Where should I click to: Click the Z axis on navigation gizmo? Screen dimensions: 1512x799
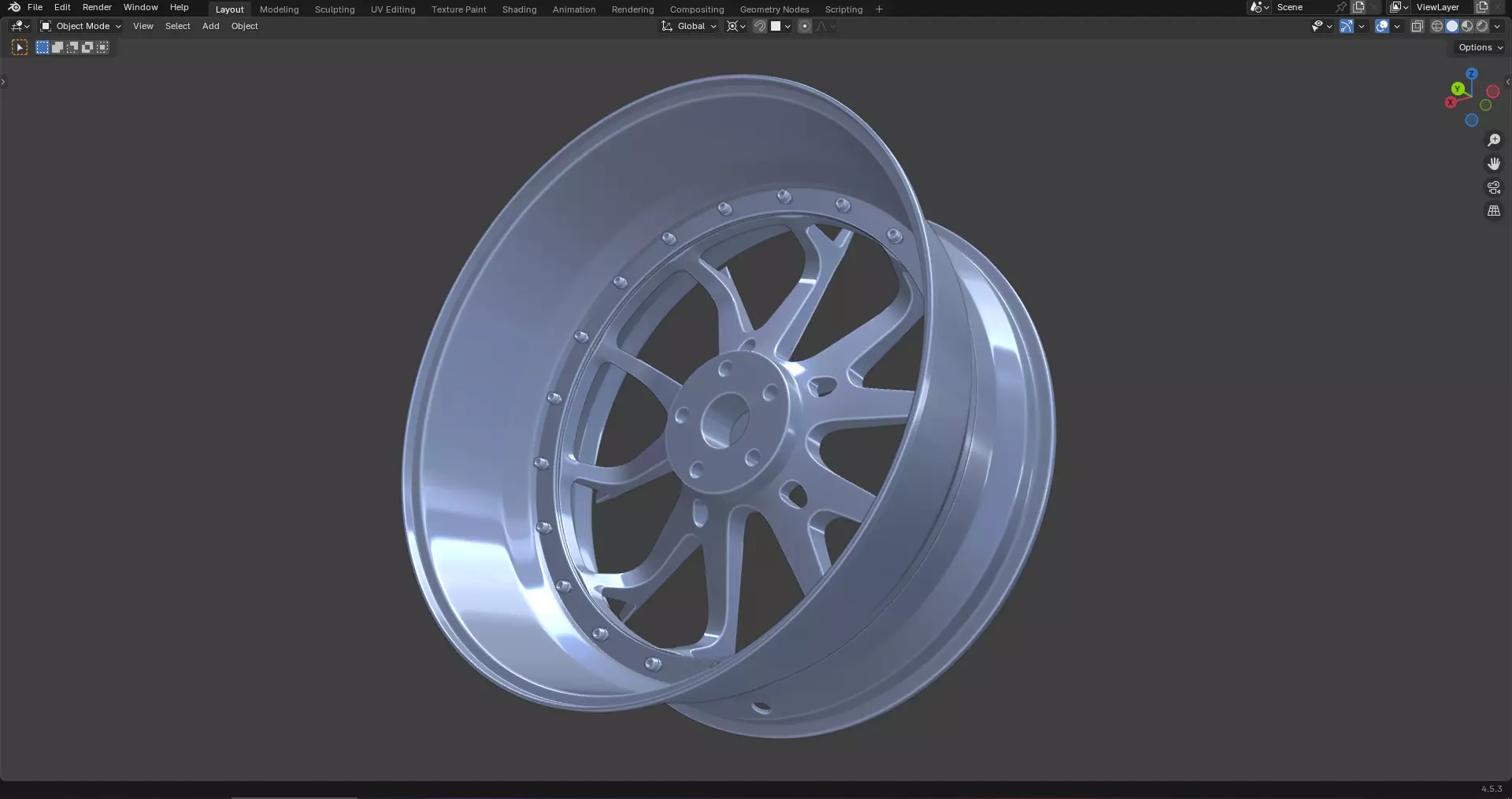coord(1471,74)
